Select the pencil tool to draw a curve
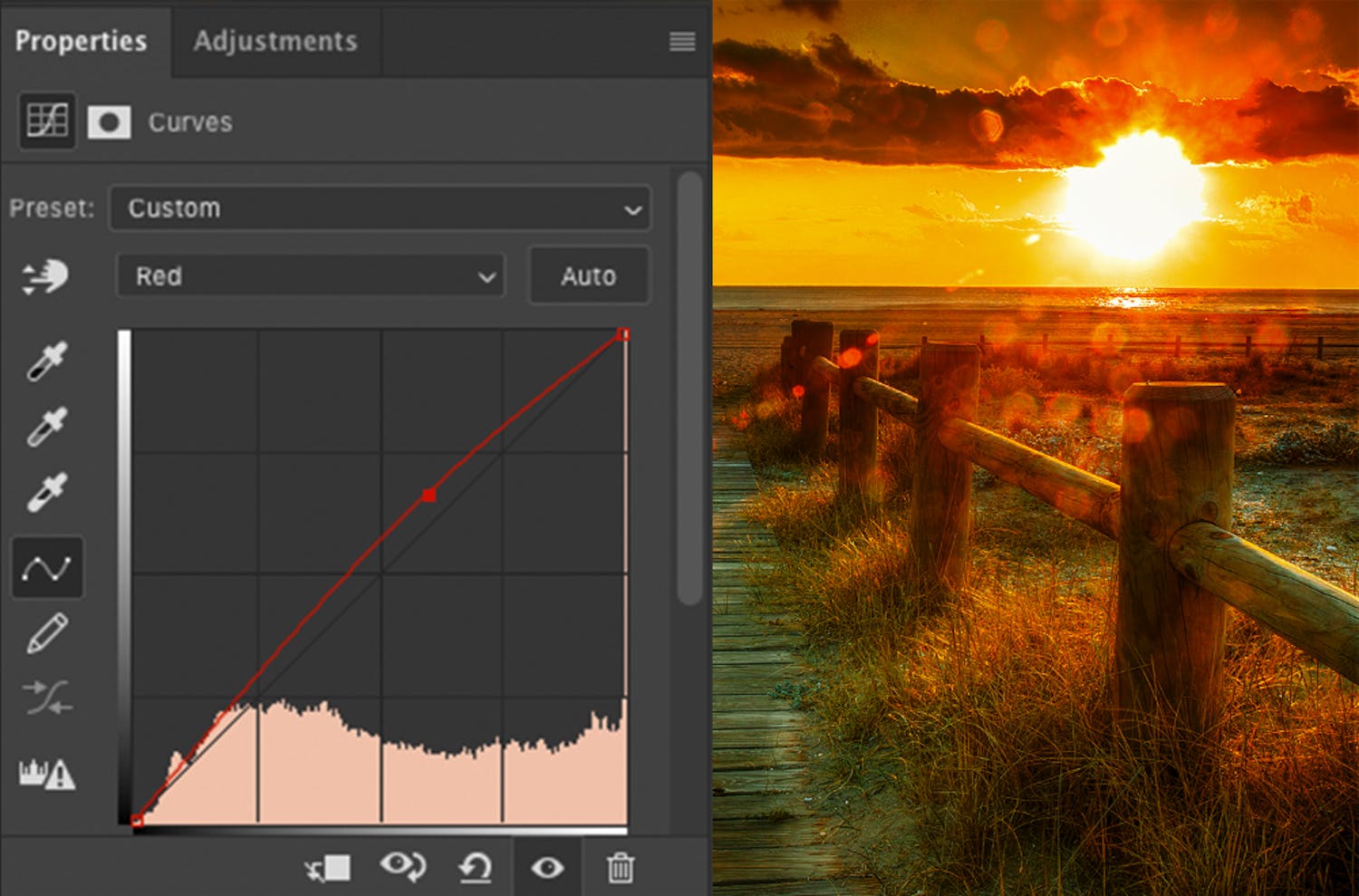1359x896 pixels. pos(47,632)
